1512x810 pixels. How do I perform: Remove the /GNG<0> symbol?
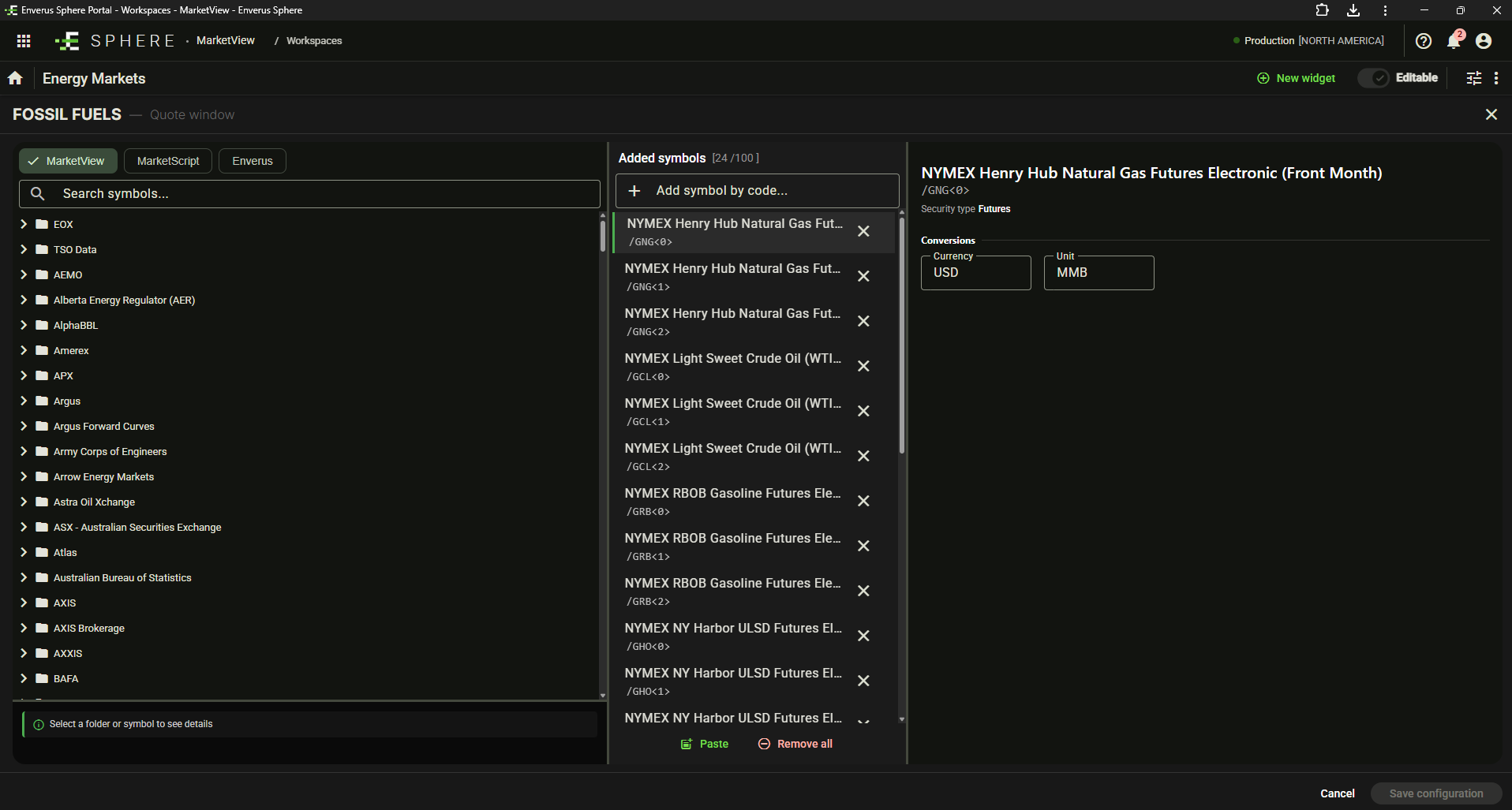[x=863, y=231]
